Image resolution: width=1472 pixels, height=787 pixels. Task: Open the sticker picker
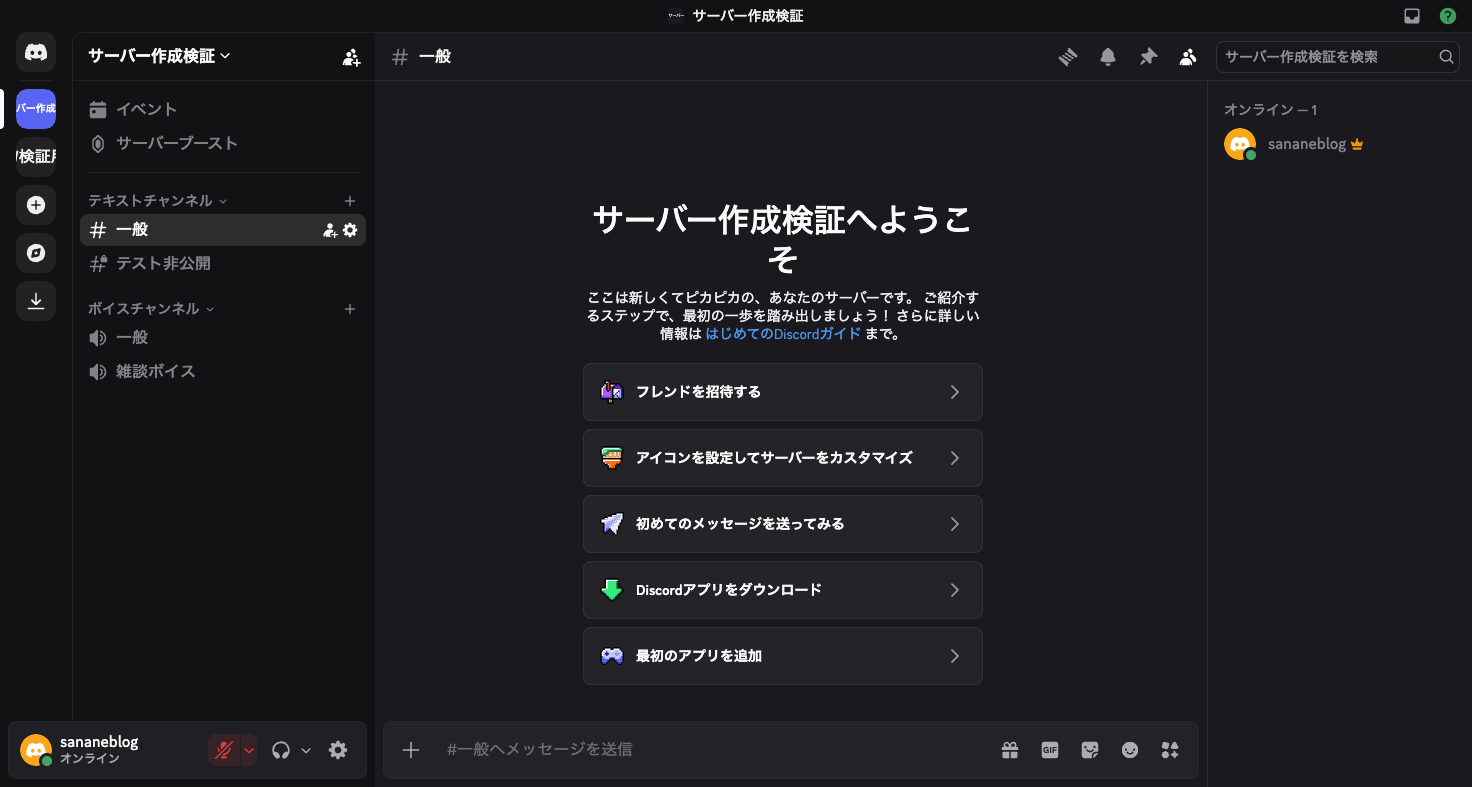(x=1090, y=750)
